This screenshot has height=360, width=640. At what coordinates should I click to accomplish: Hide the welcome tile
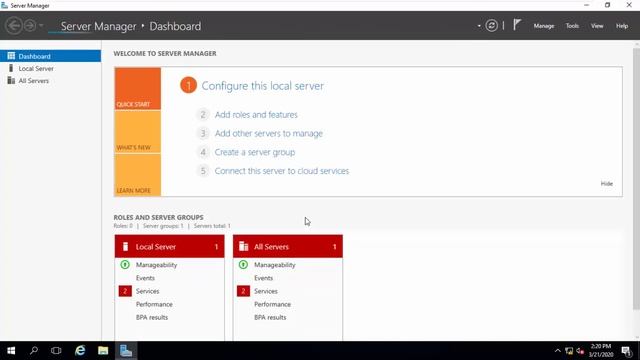coord(607,184)
